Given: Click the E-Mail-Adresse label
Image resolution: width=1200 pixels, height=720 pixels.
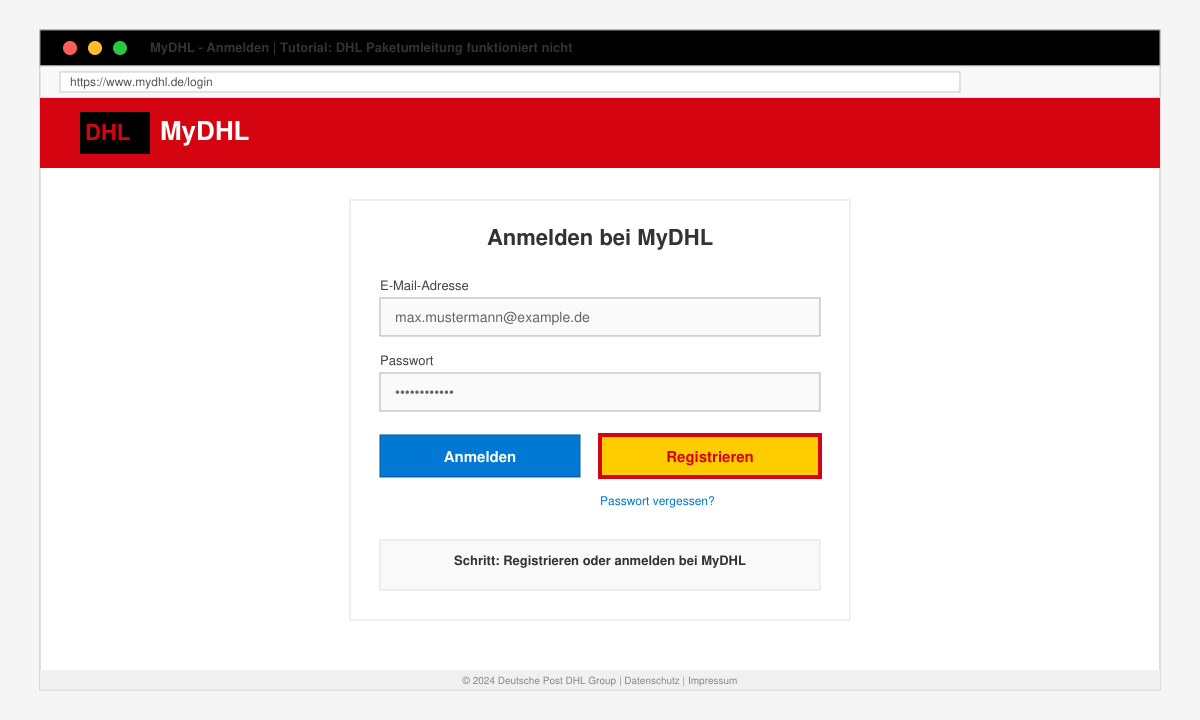Looking at the screenshot, I should (424, 285).
